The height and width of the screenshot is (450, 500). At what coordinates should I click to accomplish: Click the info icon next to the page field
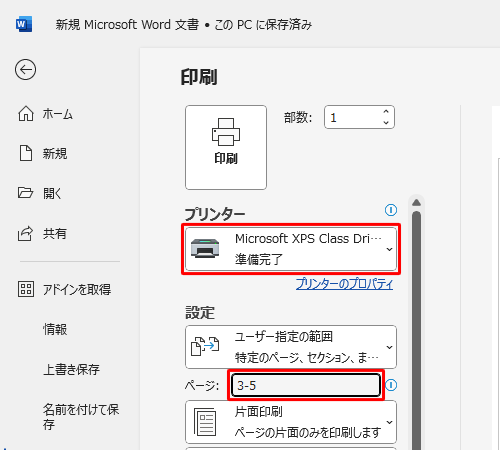click(391, 385)
